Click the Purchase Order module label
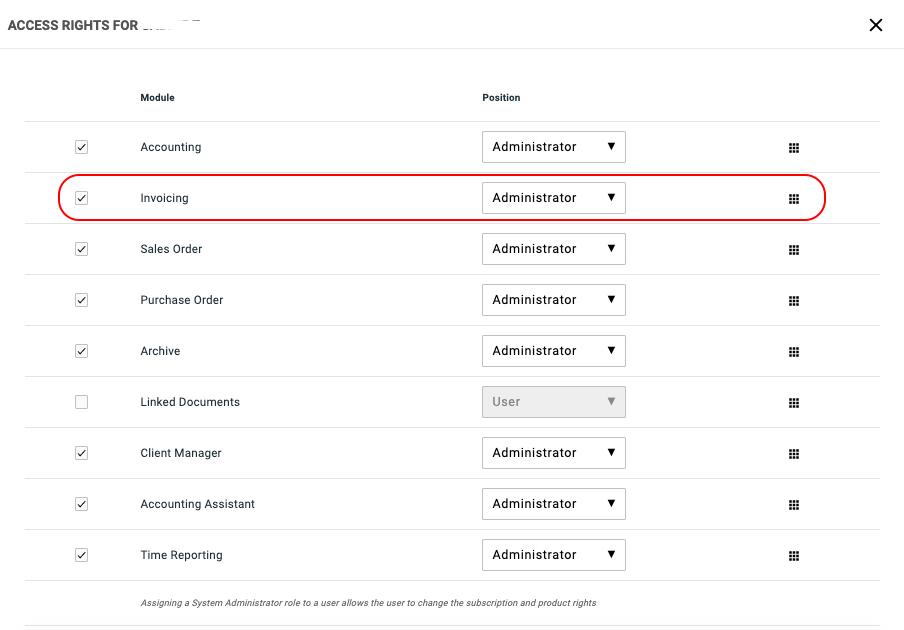Image resolution: width=904 pixels, height=630 pixels. (182, 300)
